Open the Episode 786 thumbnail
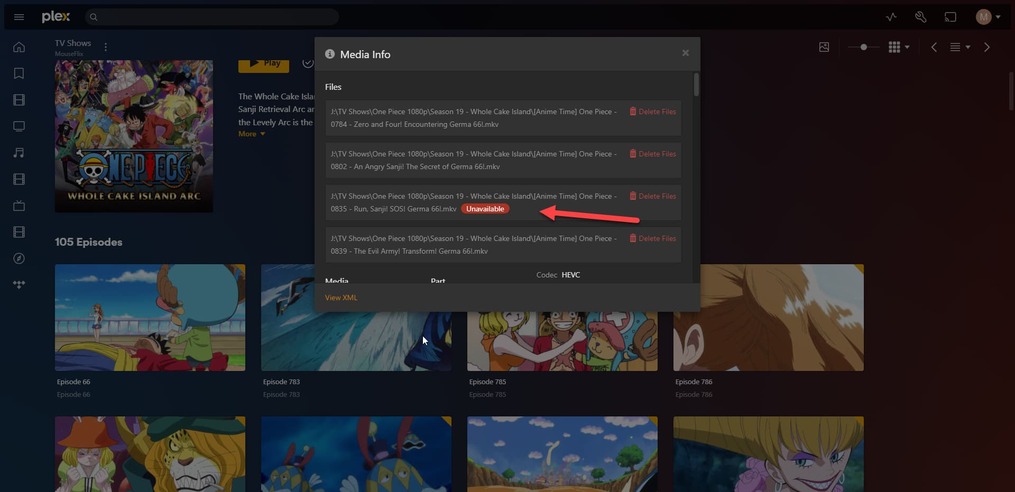Viewport: 1015px width, 492px height. (768, 317)
